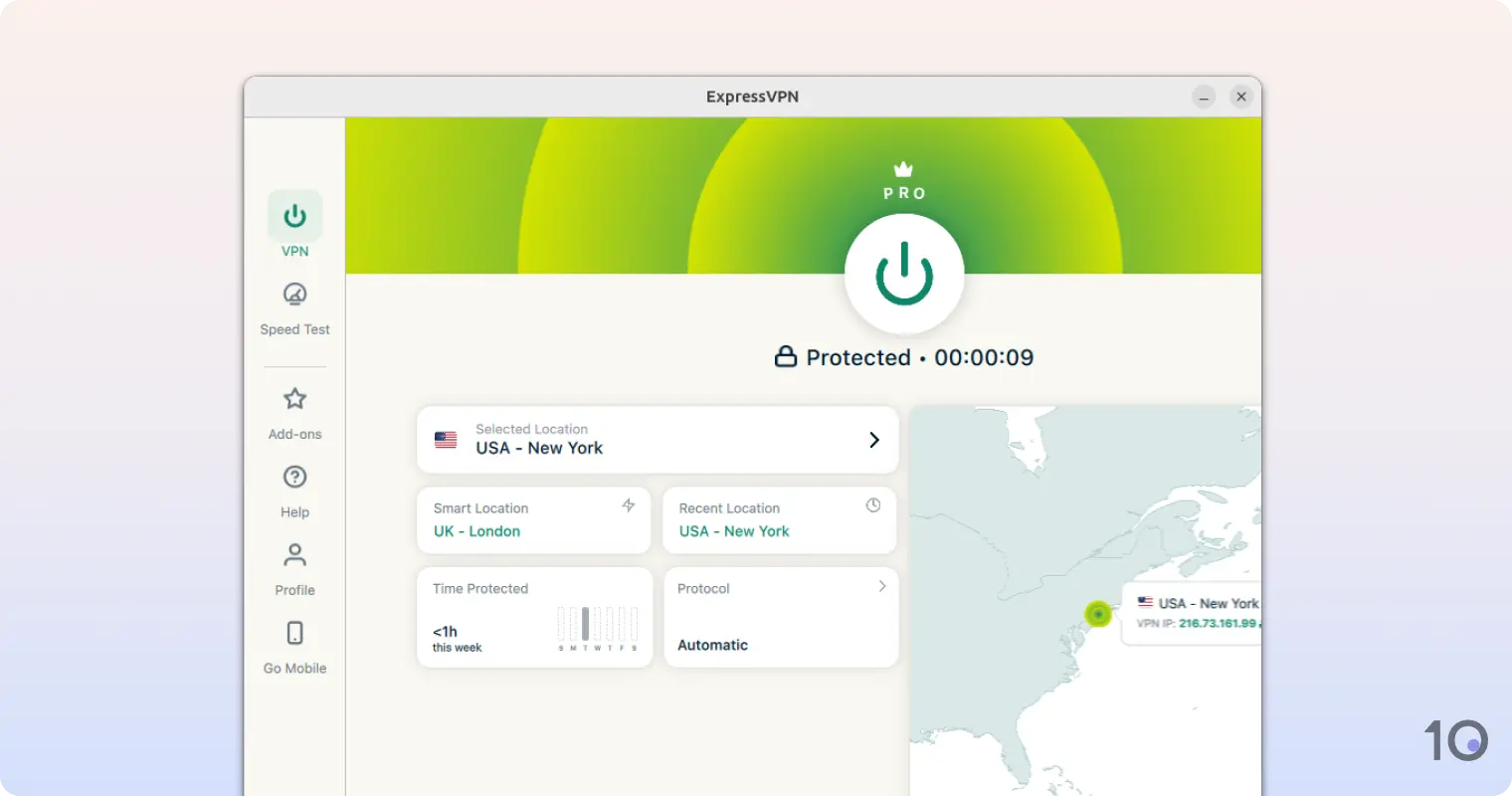Screen dimensions: 1512x796
Task: Select Recent Location USA - New York
Action: [733, 530]
